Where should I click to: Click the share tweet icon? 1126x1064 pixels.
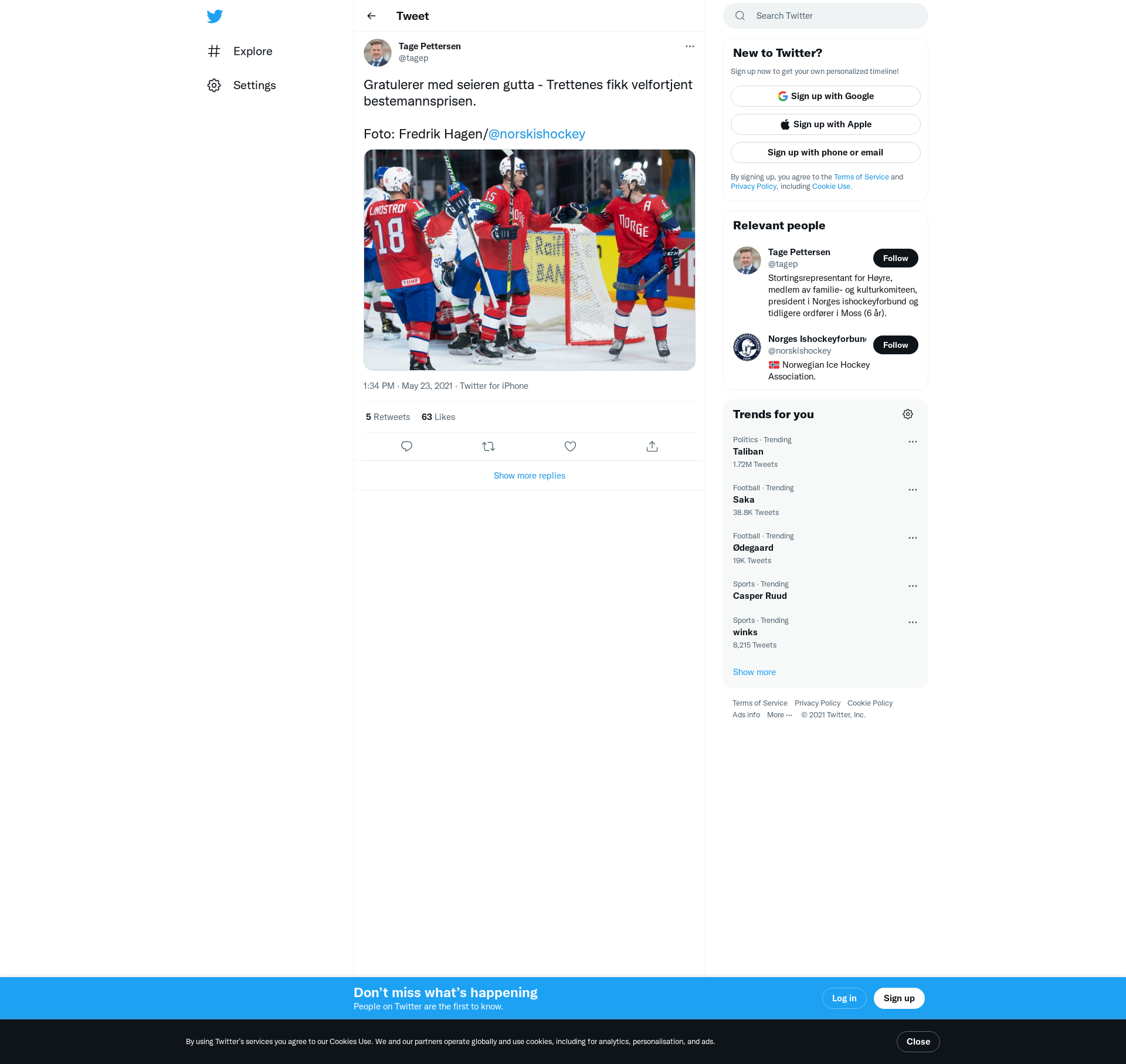click(x=652, y=446)
